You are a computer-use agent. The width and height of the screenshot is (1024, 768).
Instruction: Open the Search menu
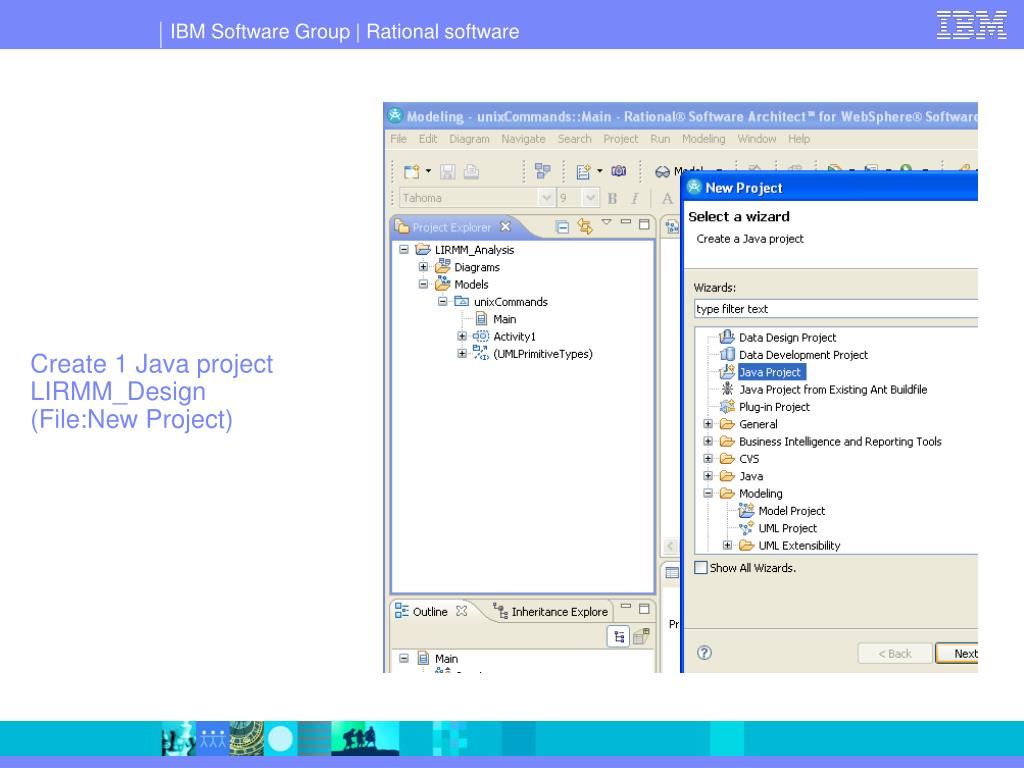pyautogui.click(x=574, y=139)
